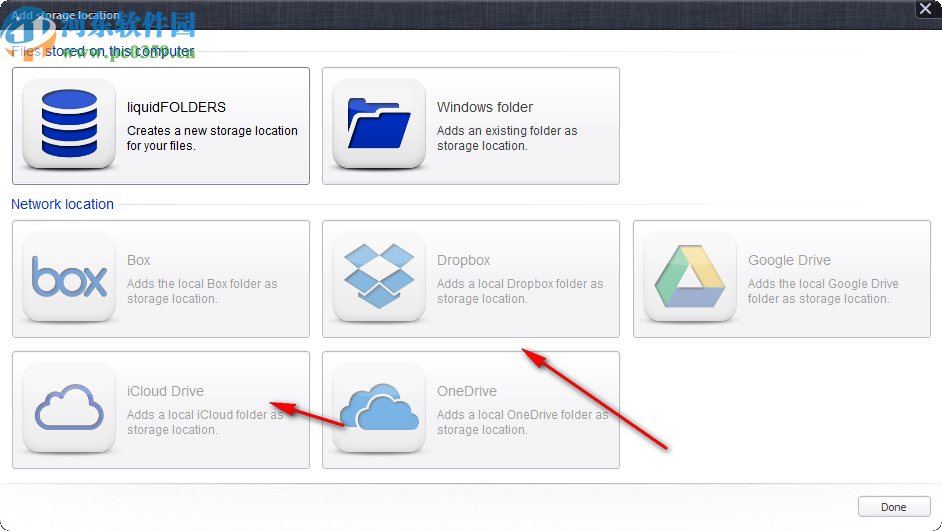Screen dimensions: 942x531
Task: Click the OneDrive blue clouds icon
Action: tap(379, 407)
